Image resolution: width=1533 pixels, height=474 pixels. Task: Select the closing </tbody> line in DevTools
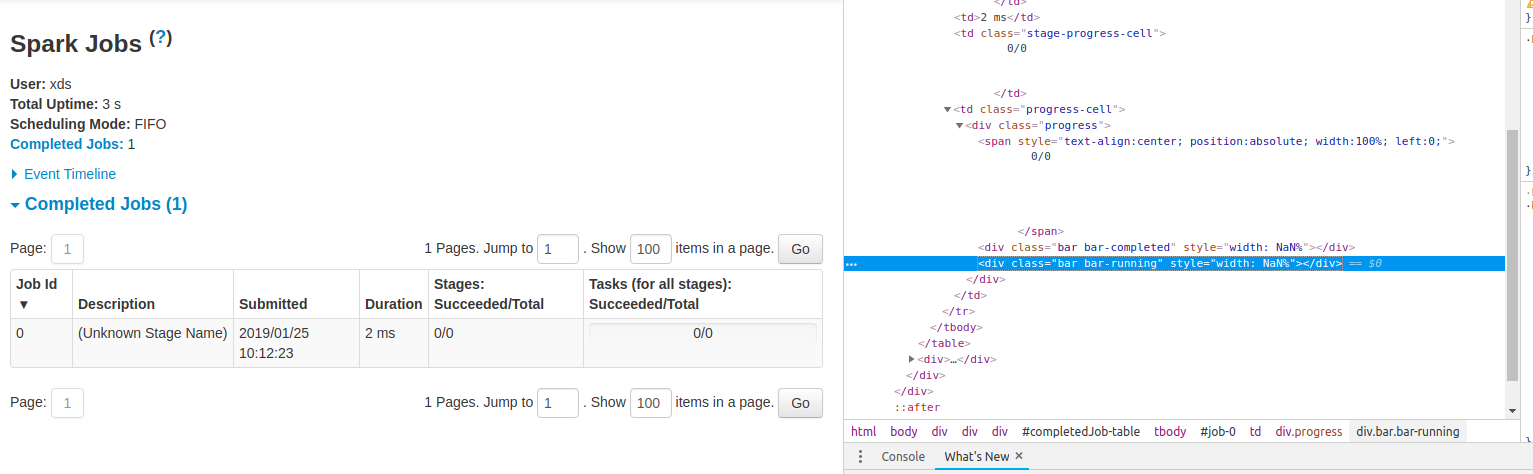tap(954, 327)
